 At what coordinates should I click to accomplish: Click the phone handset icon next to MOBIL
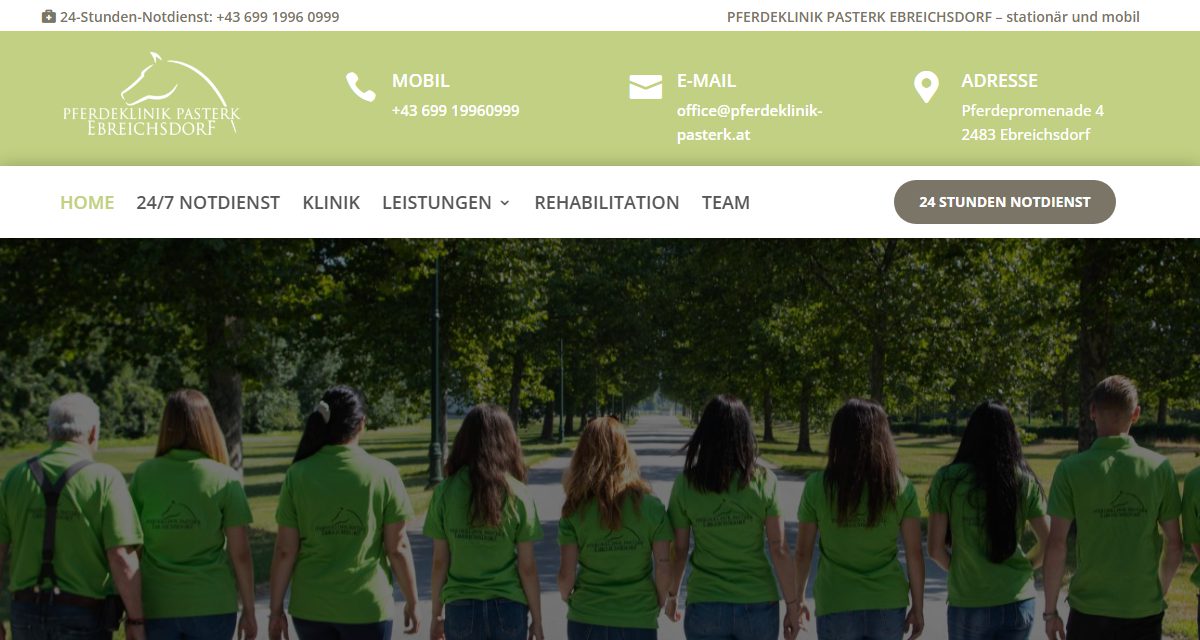361,87
